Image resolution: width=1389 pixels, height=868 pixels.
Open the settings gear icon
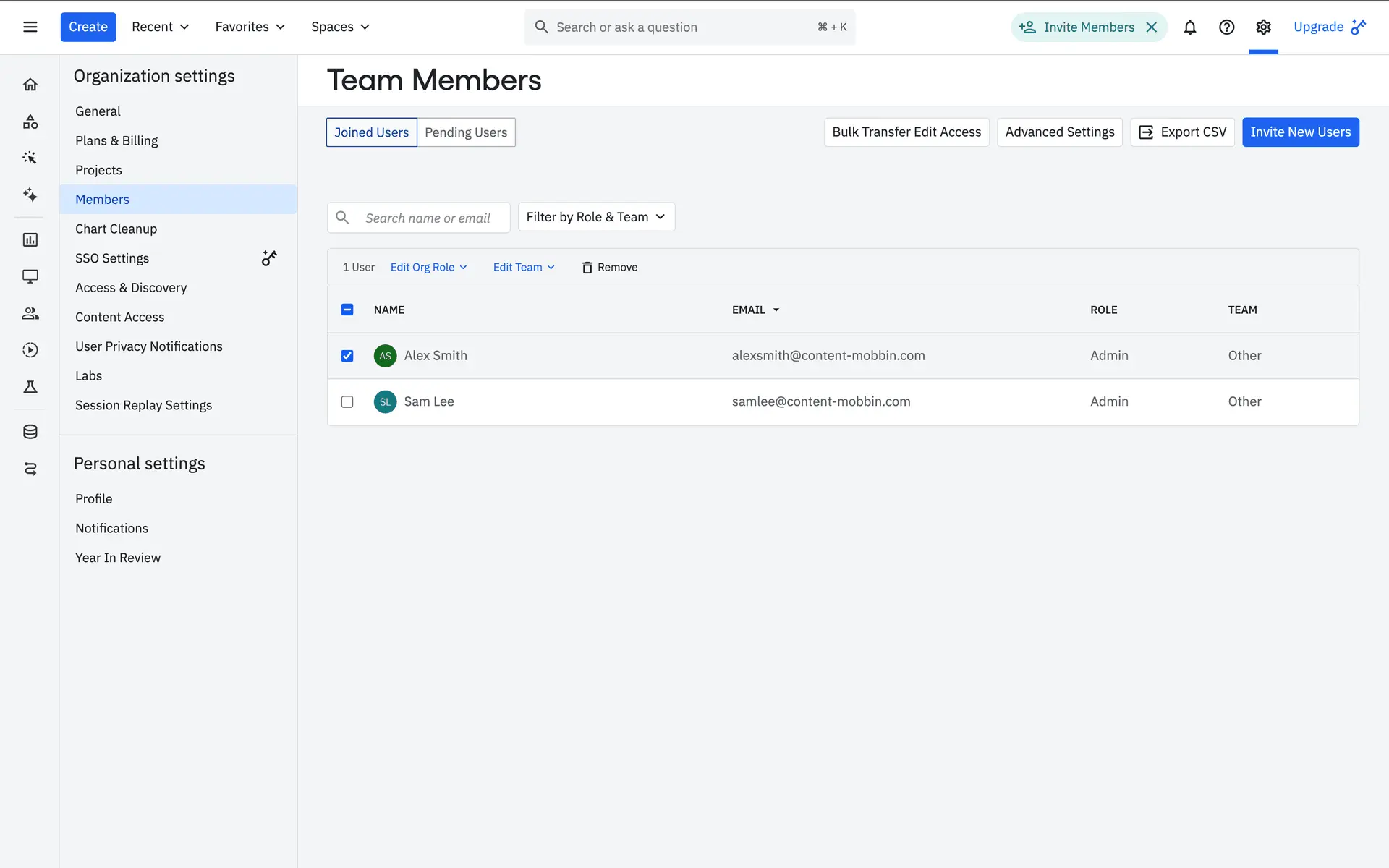pos(1263,27)
